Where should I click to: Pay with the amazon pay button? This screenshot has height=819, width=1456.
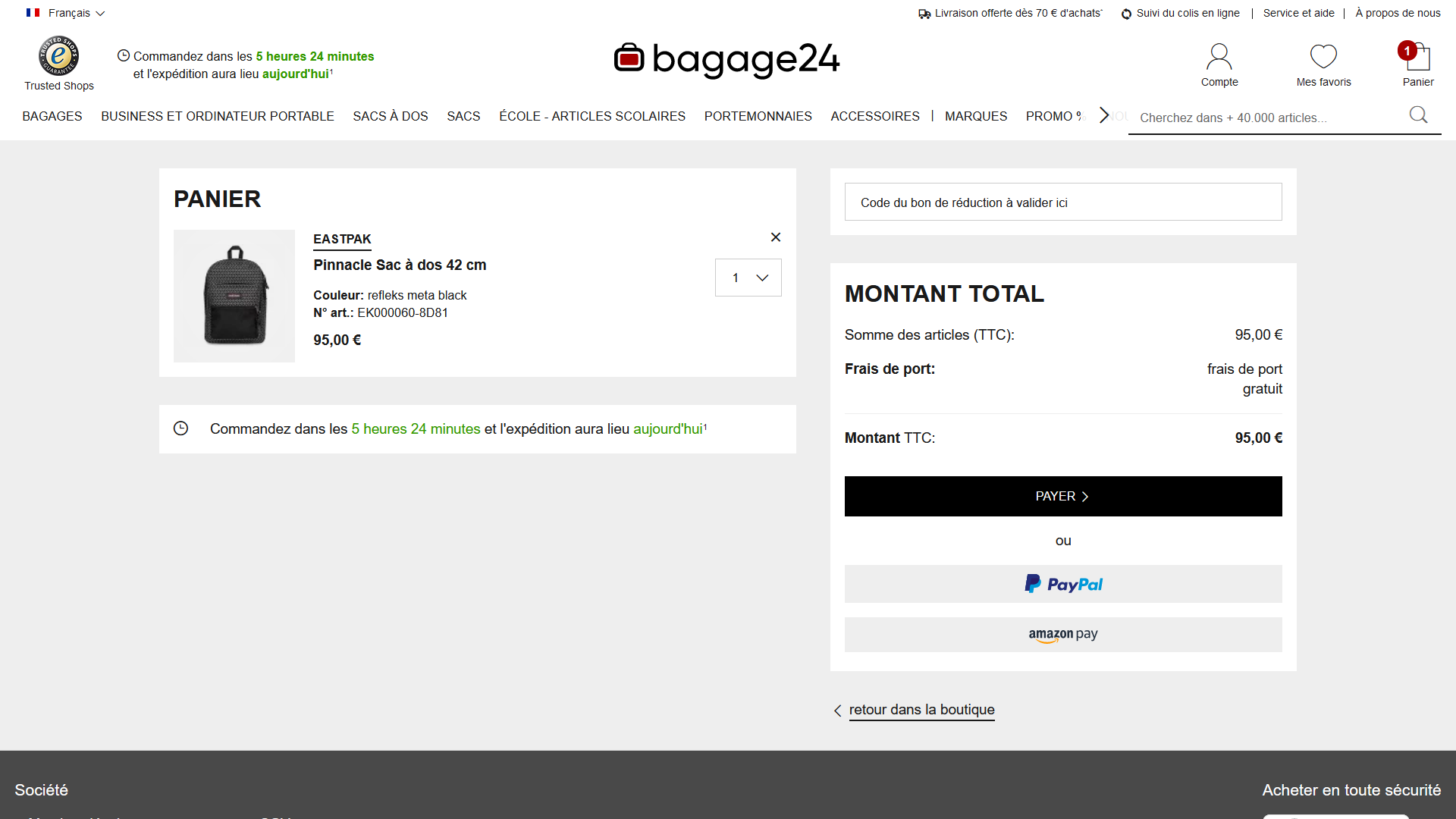[x=1063, y=635]
